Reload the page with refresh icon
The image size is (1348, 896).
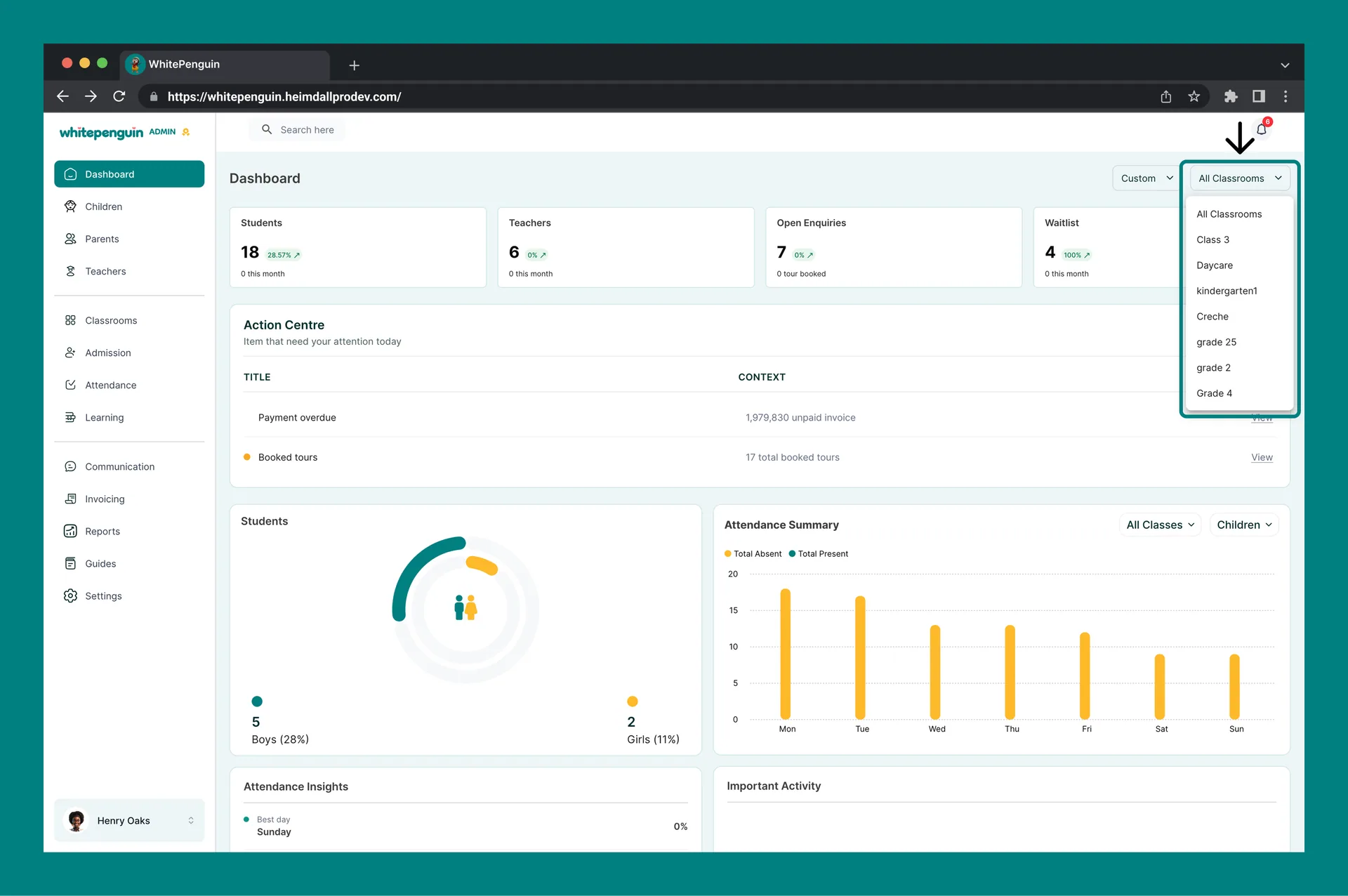tap(119, 96)
